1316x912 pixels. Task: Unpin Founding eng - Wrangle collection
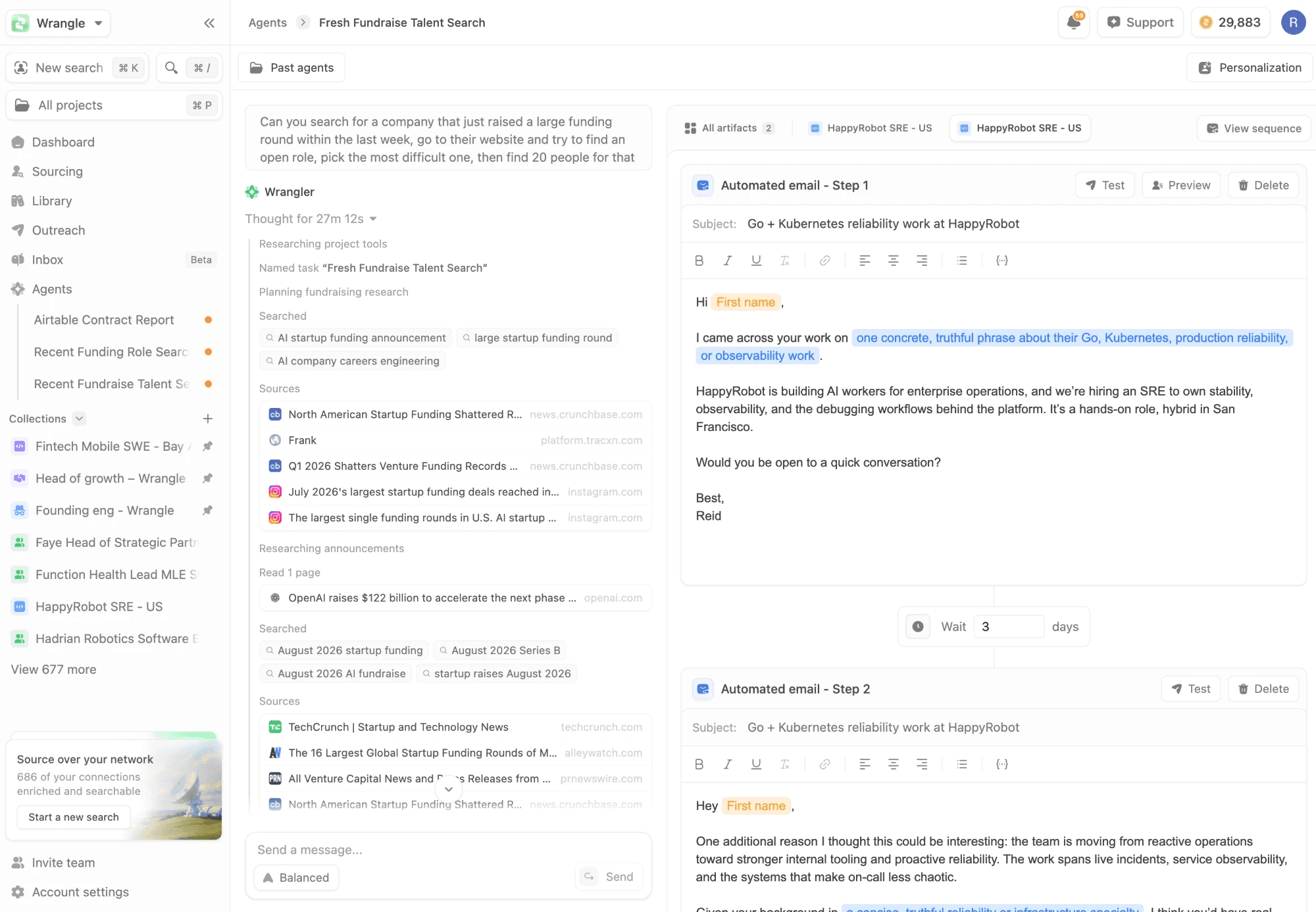[x=207, y=511]
